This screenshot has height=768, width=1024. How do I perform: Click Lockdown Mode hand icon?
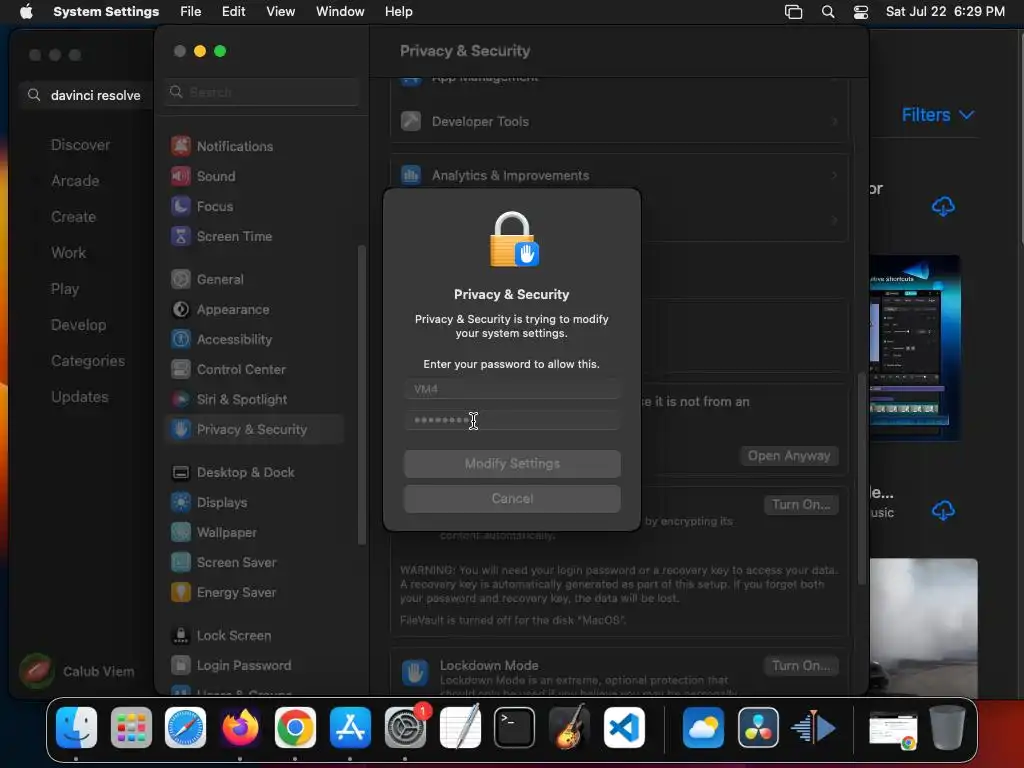415,672
